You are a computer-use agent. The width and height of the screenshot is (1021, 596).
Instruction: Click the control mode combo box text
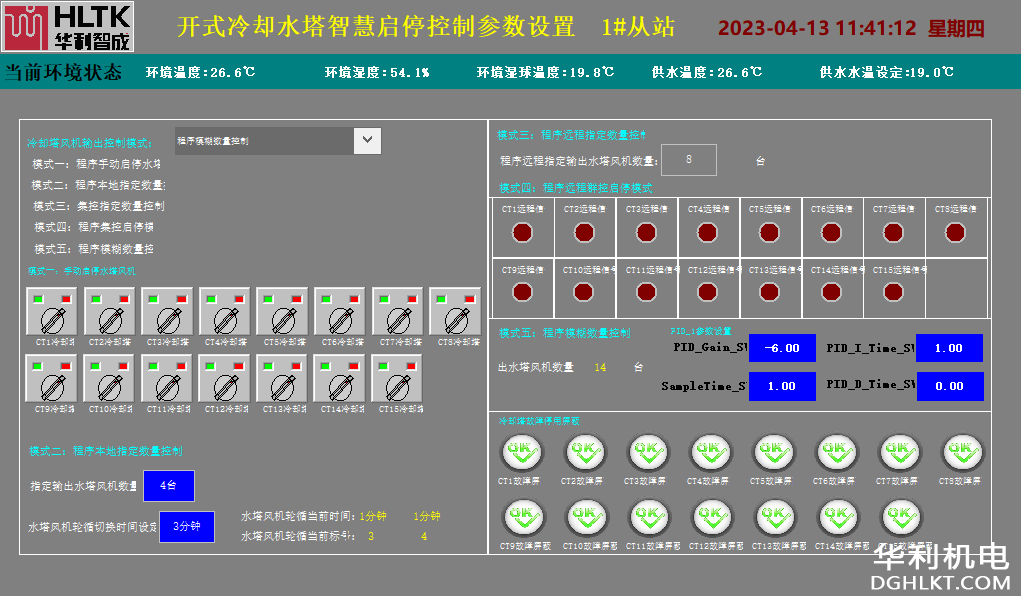(x=263, y=141)
